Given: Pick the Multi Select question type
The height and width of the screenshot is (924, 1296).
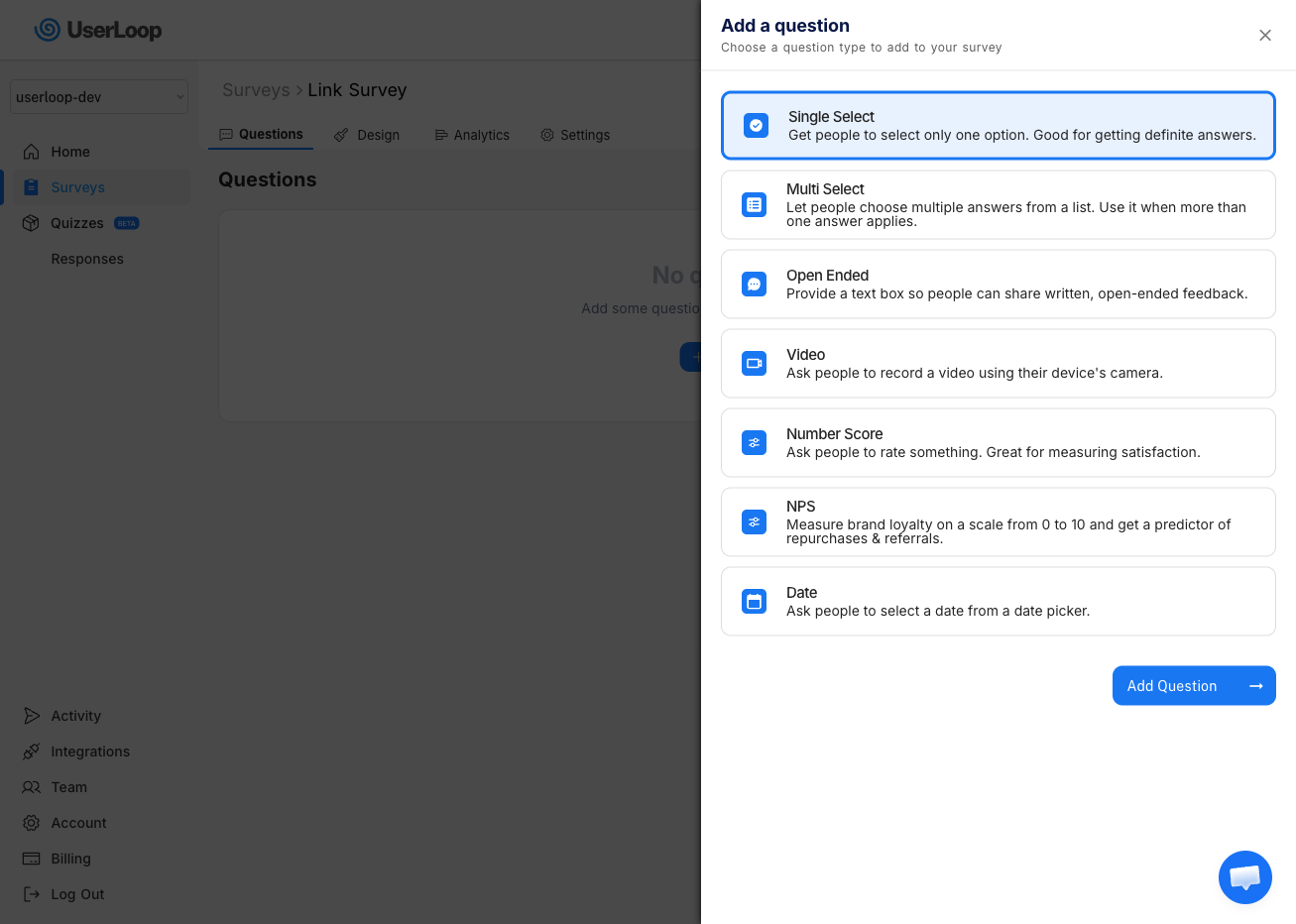Looking at the screenshot, I should 998,205.
